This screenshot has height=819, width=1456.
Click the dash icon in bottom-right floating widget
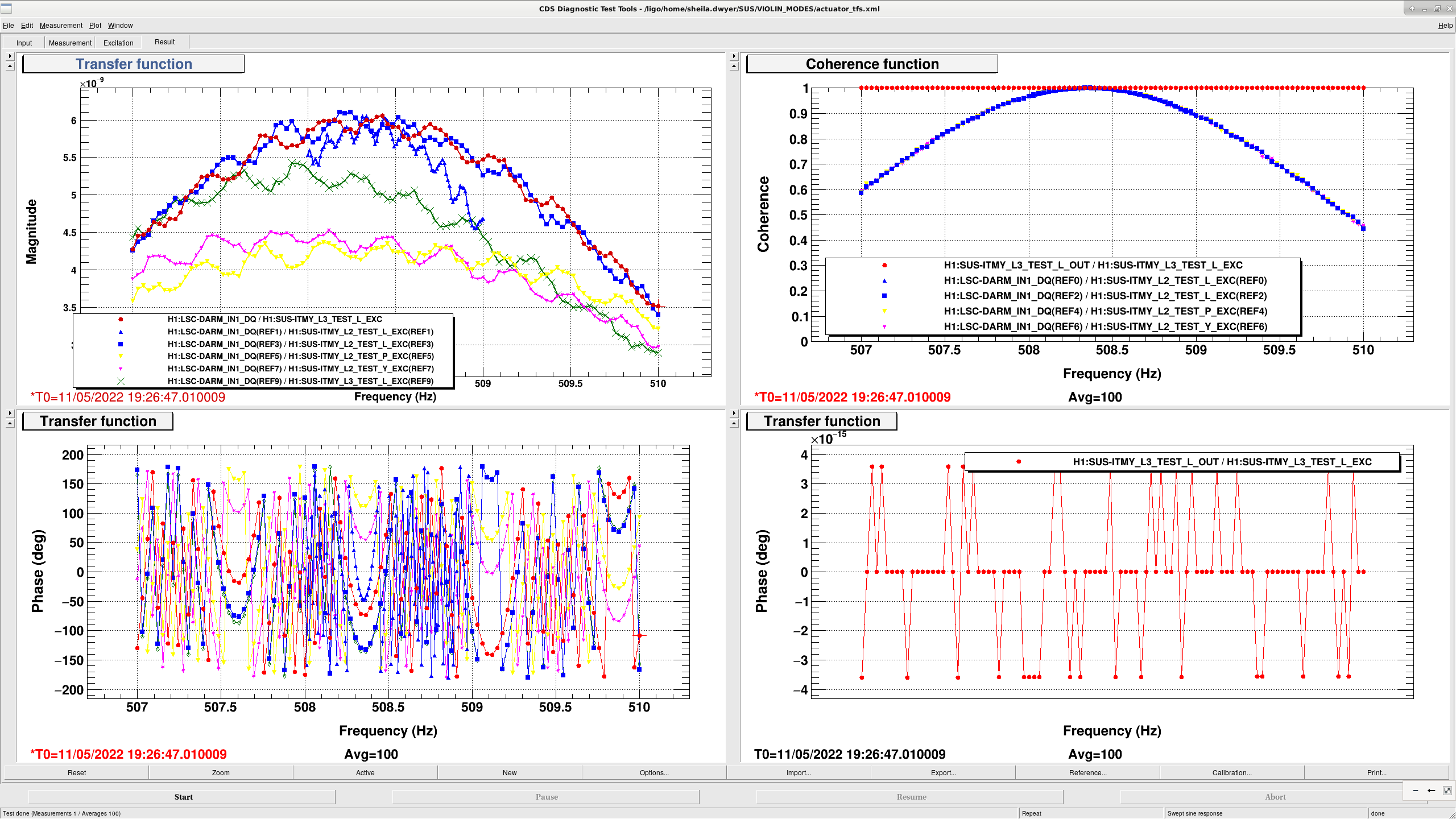click(1416, 790)
